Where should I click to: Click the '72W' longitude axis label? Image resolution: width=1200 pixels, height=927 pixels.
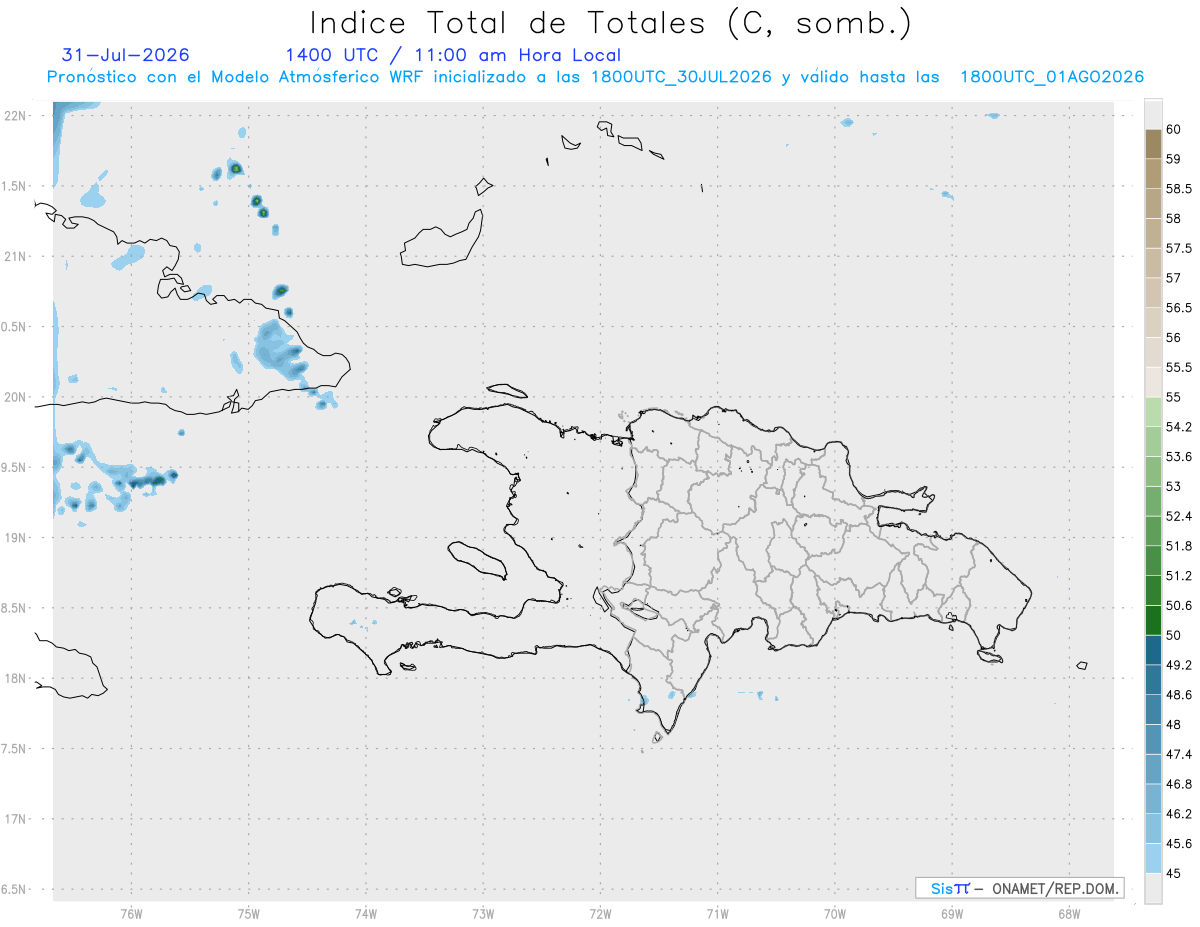[600, 913]
